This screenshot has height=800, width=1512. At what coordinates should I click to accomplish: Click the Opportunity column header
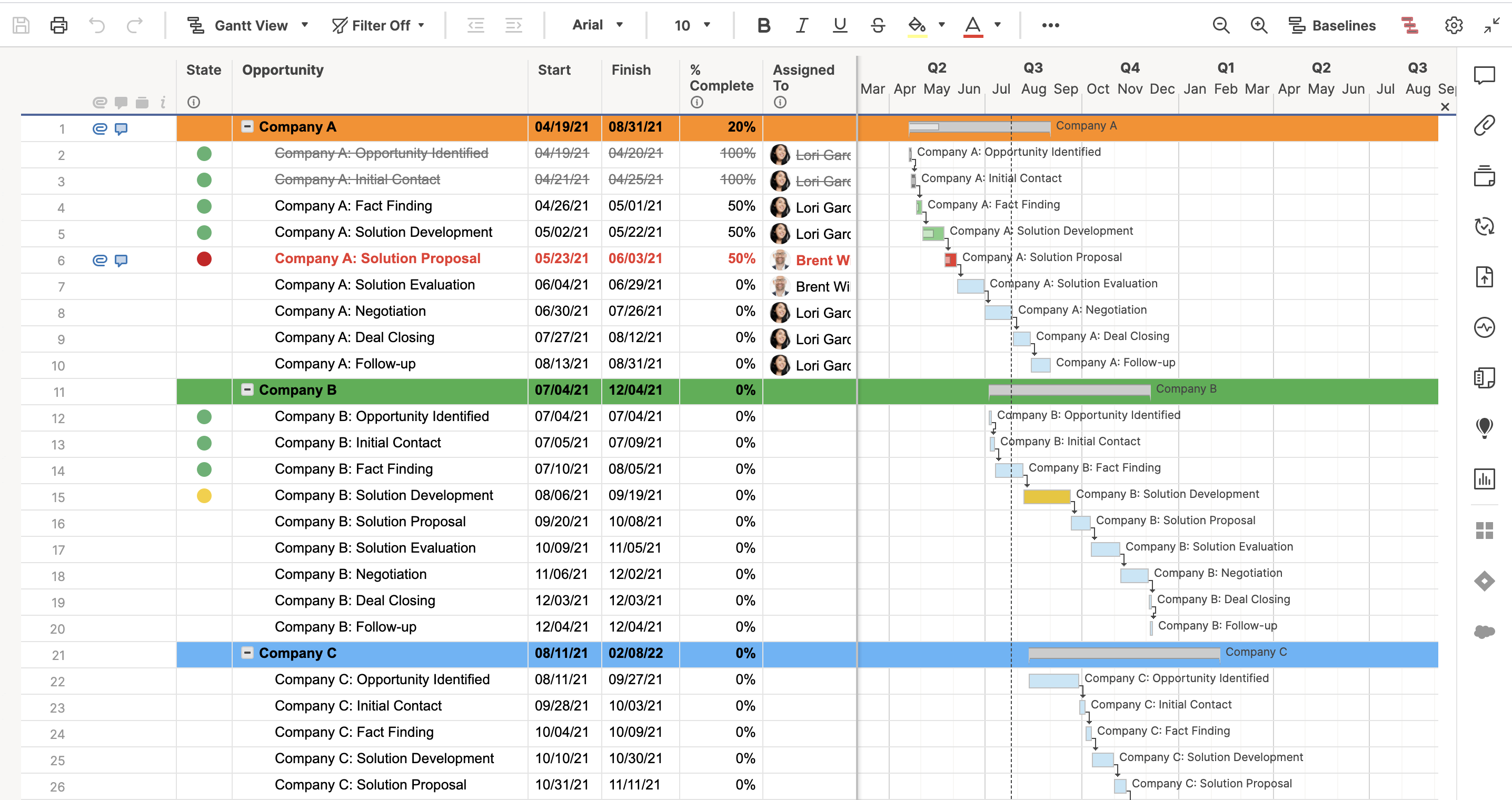tap(283, 70)
